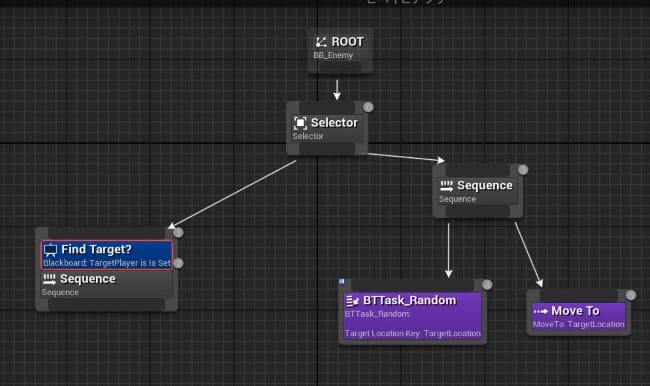Click the right Sequence node's arrows icon
The width and height of the screenshot is (650, 386).
(x=446, y=186)
